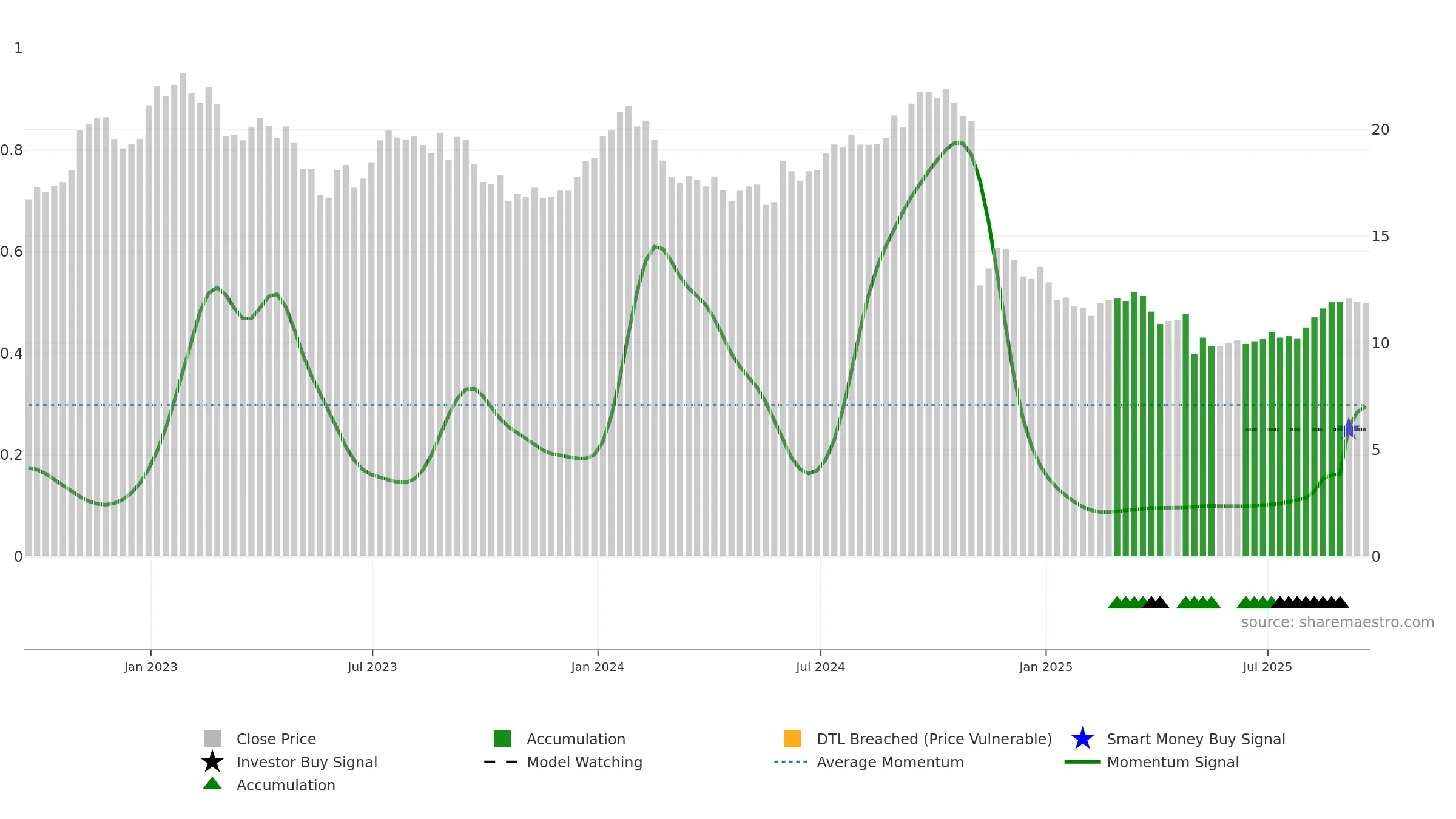Click the Smart Money Buy Signal label

(1196, 739)
